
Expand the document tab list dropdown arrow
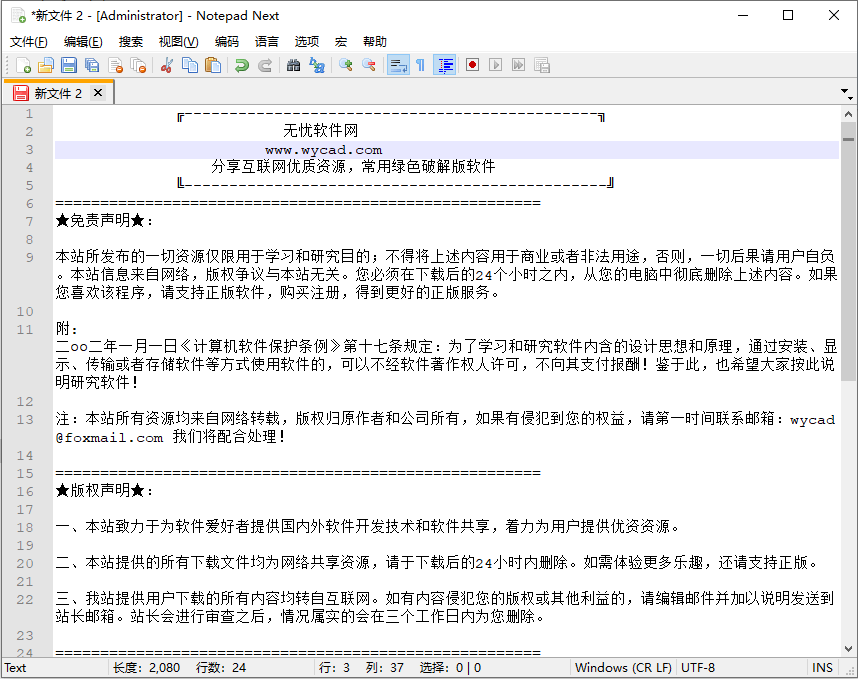pyautogui.click(x=845, y=91)
